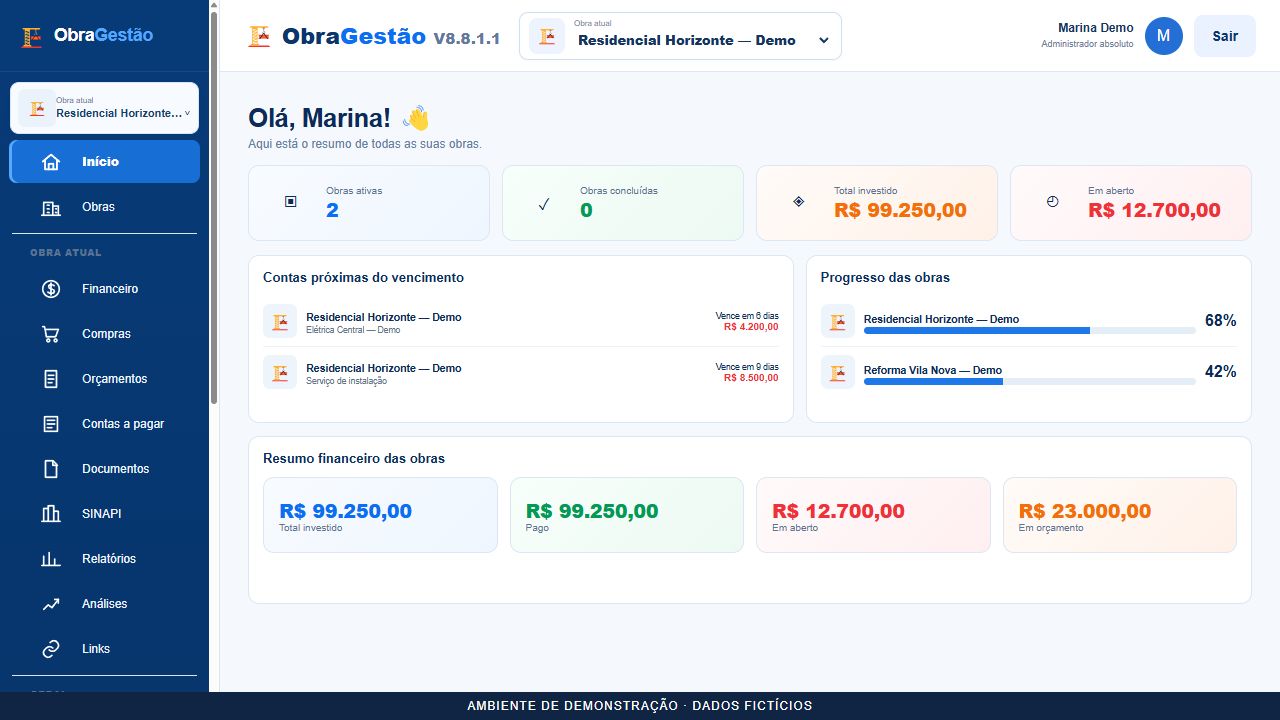Open Orçamentos from the sidebar

(x=105, y=379)
